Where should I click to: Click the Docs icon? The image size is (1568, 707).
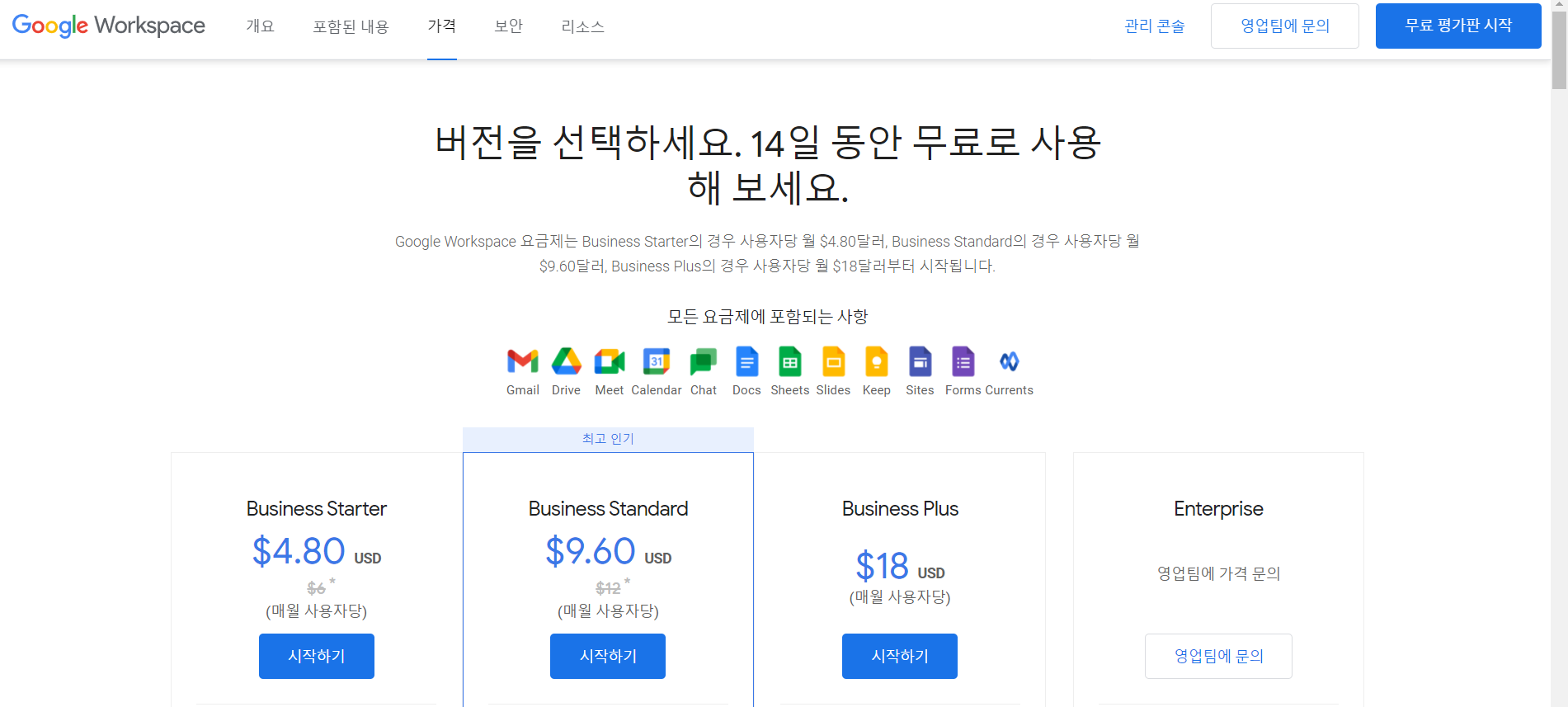point(746,361)
